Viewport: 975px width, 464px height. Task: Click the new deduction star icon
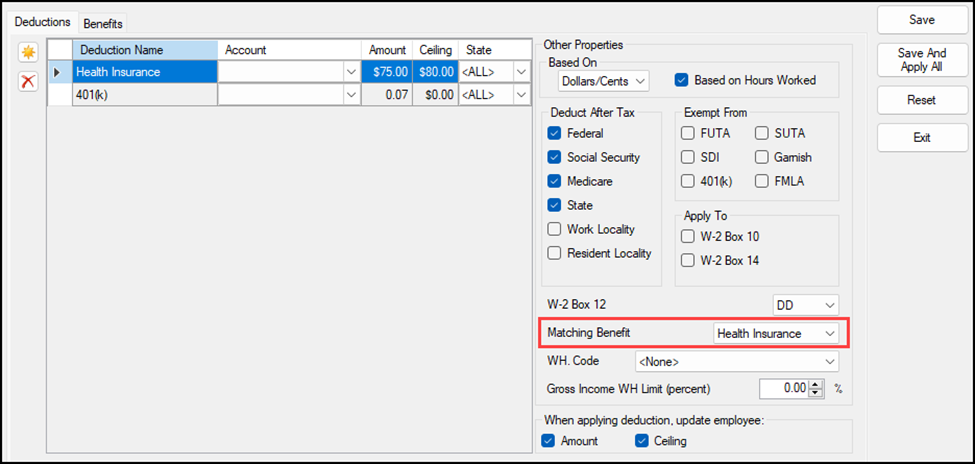[x=28, y=52]
